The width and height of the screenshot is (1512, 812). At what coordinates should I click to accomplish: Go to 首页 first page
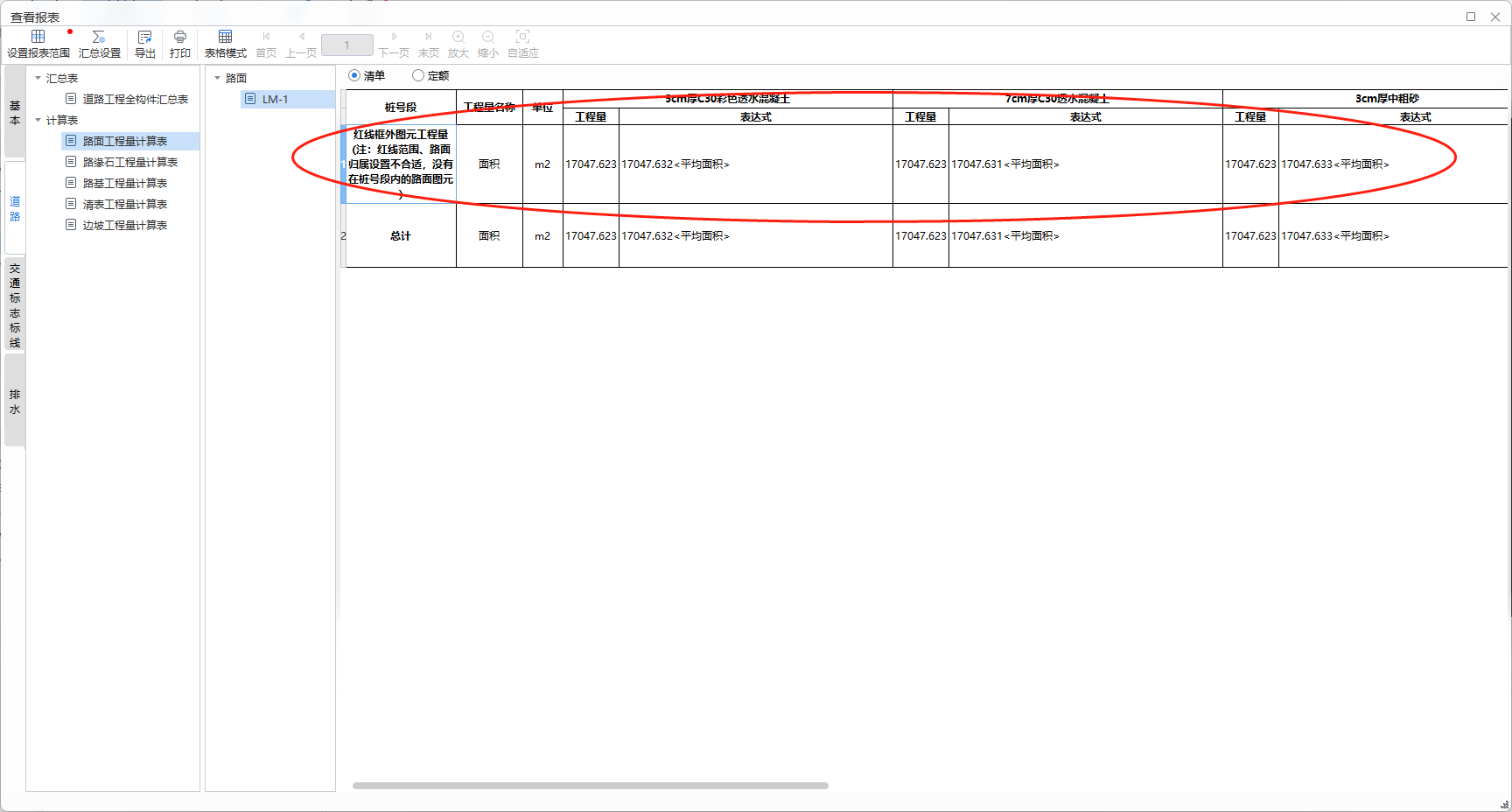click(266, 44)
